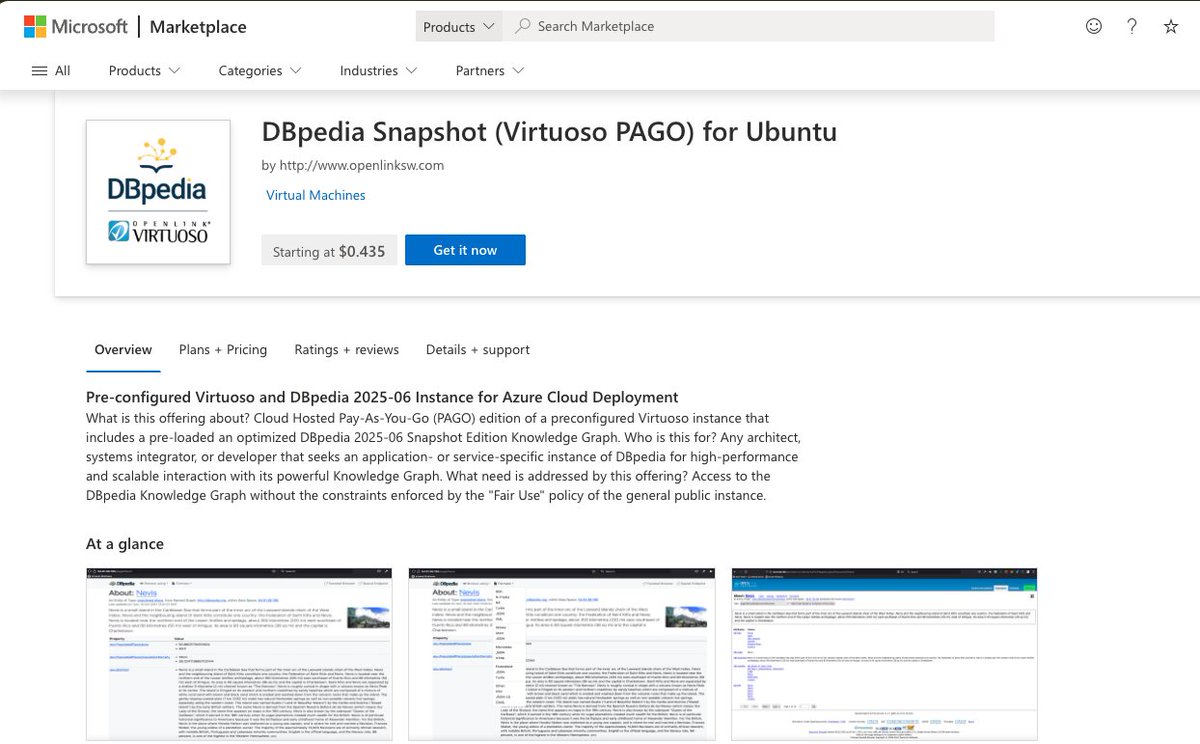The height and width of the screenshot is (744, 1200).
Task: Expand the Partners dropdown
Action: click(x=487, y=70)
